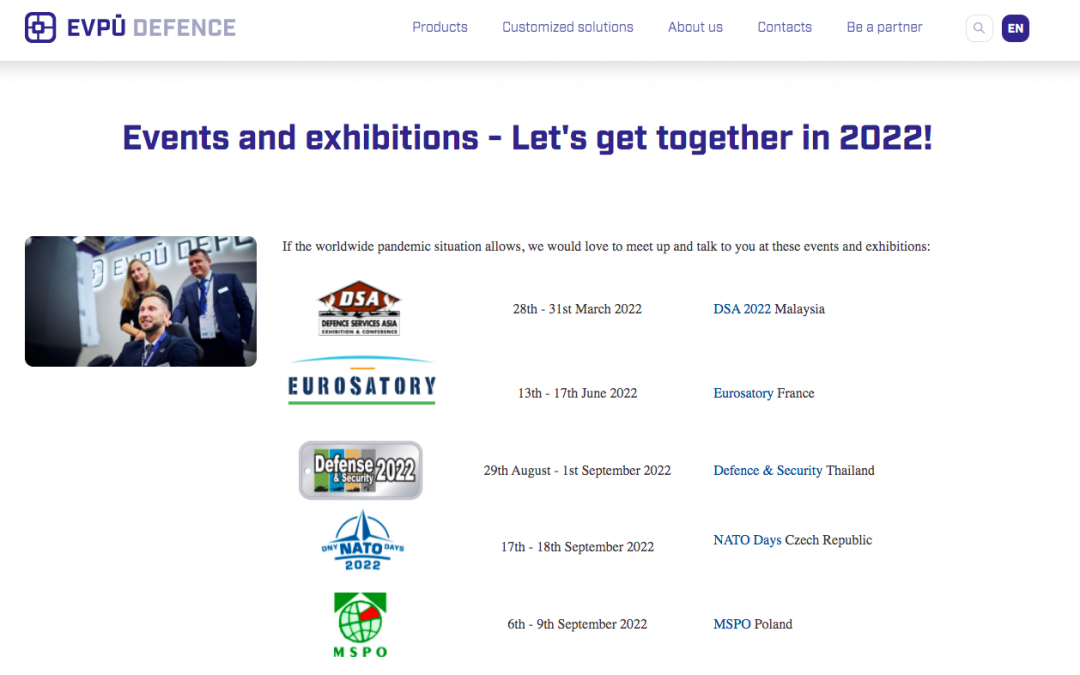
Task: Follow the DSA 2022 Malaysia link
Action: [x=742, y=309]
